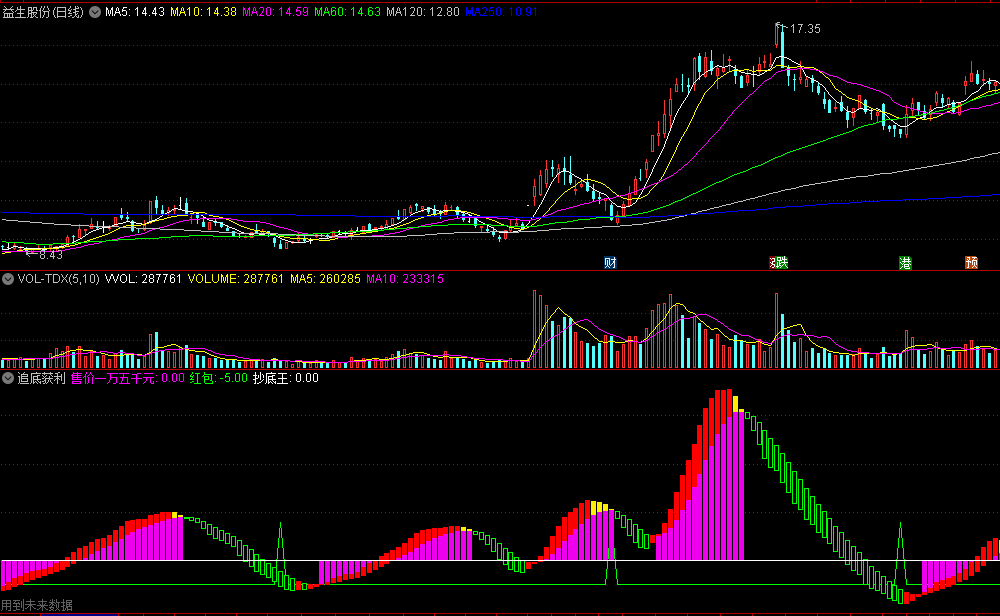The image size is (1000, 616).
Task: Click the 益生股份(日线) stock title
Action: click(43, 12)
